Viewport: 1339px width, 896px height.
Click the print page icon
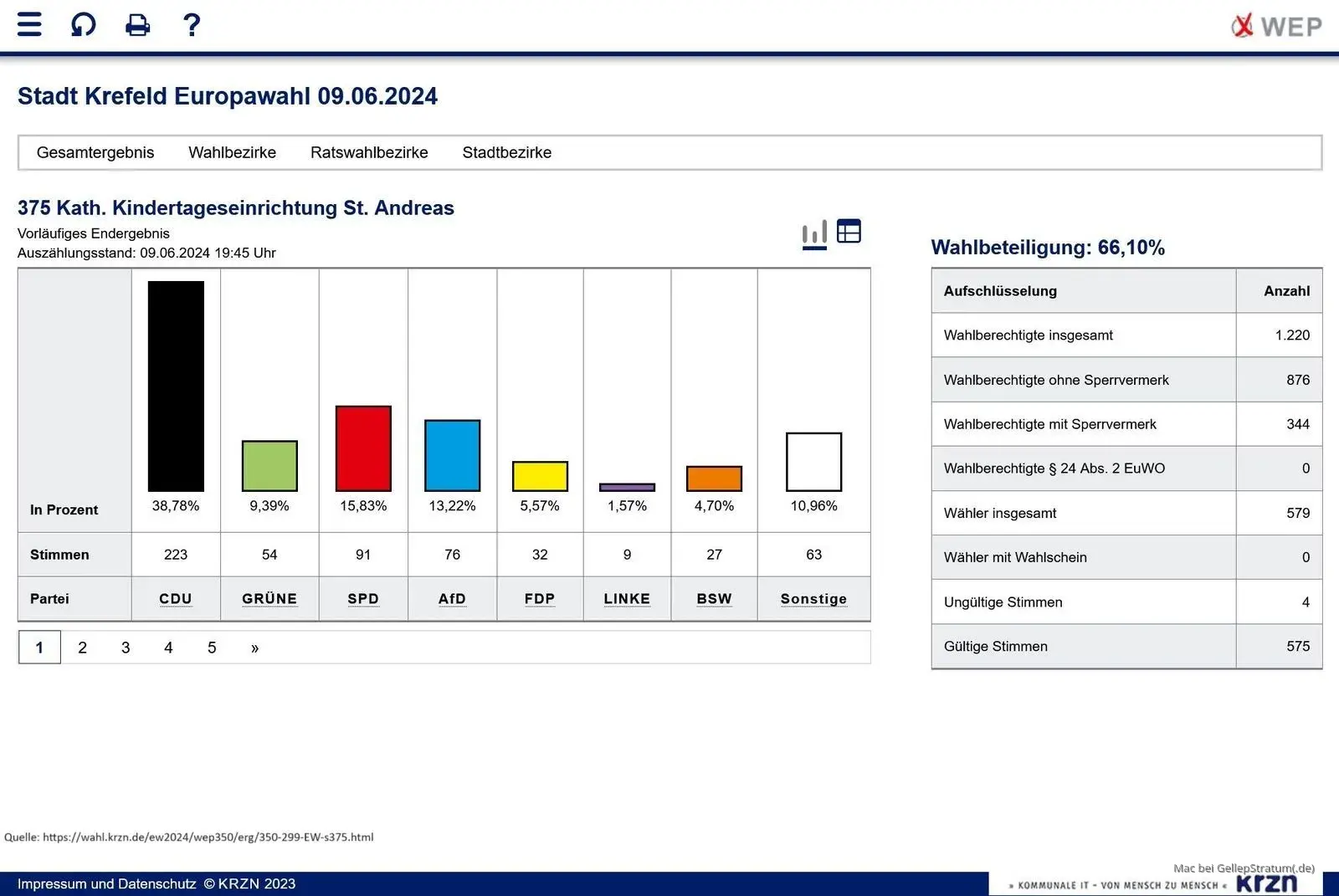point(137,25)
